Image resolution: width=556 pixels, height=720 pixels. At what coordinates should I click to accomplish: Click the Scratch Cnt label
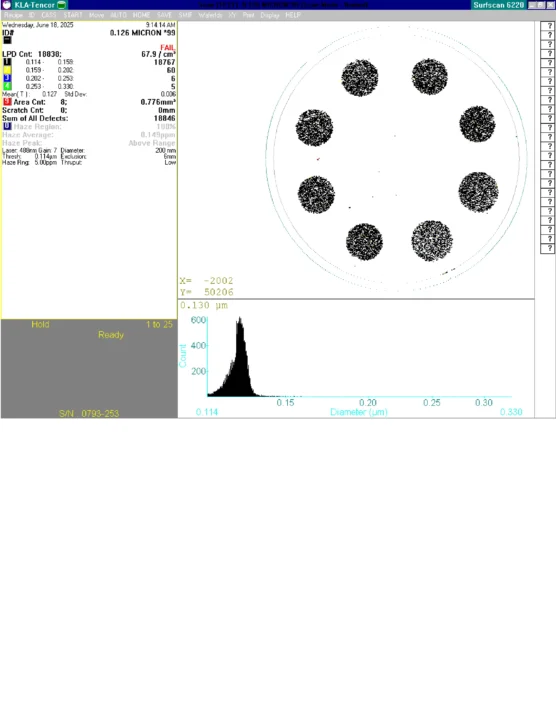point(23,110)
